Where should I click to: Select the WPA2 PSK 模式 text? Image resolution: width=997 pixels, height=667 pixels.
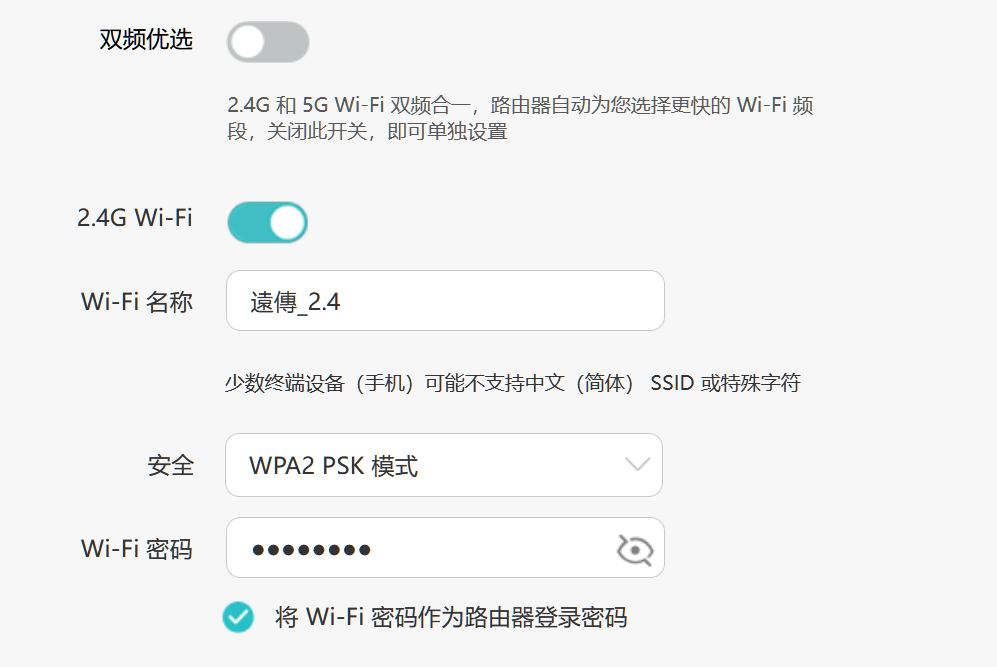[x=333, y=466]
